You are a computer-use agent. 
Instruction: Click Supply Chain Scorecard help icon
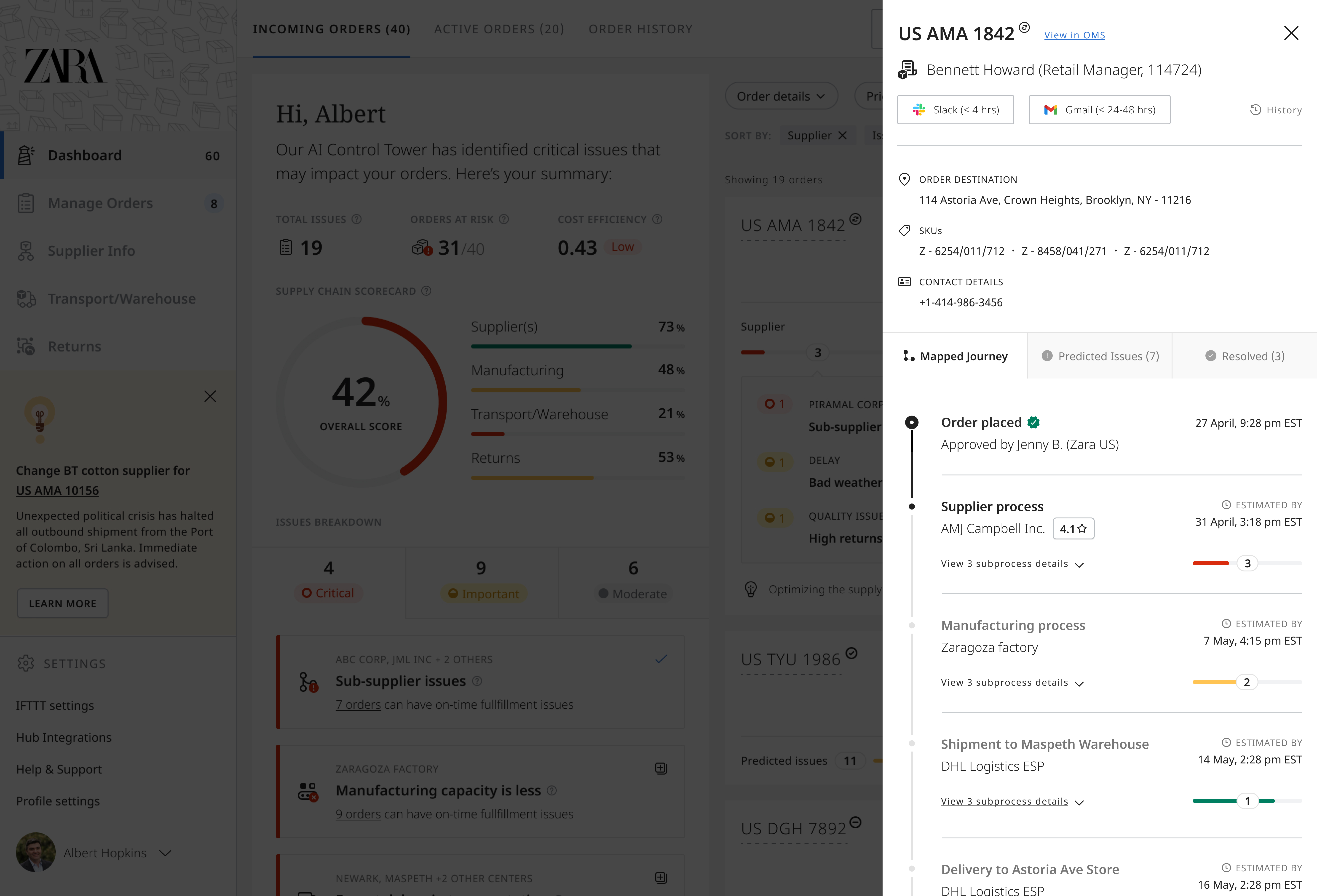(x=426, y=291)
